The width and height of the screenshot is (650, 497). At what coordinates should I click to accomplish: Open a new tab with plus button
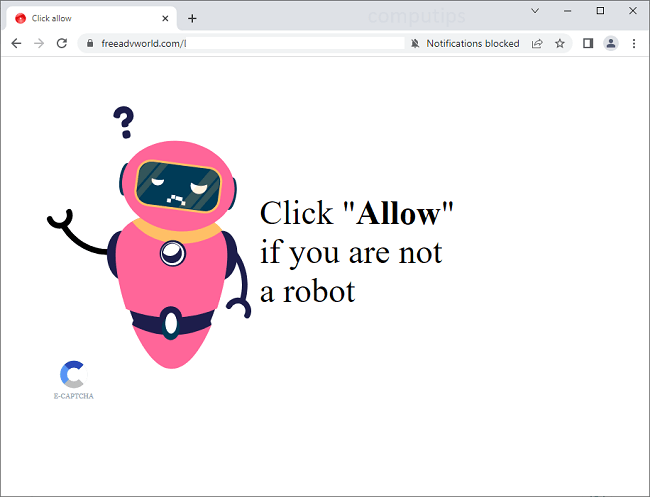pos(192,18)
